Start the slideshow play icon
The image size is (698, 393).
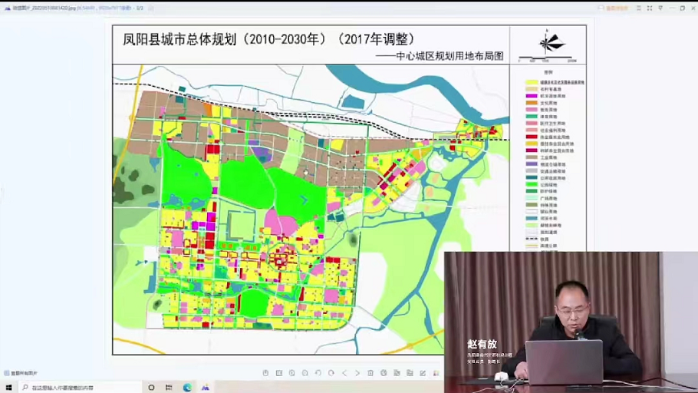[292, 373]
